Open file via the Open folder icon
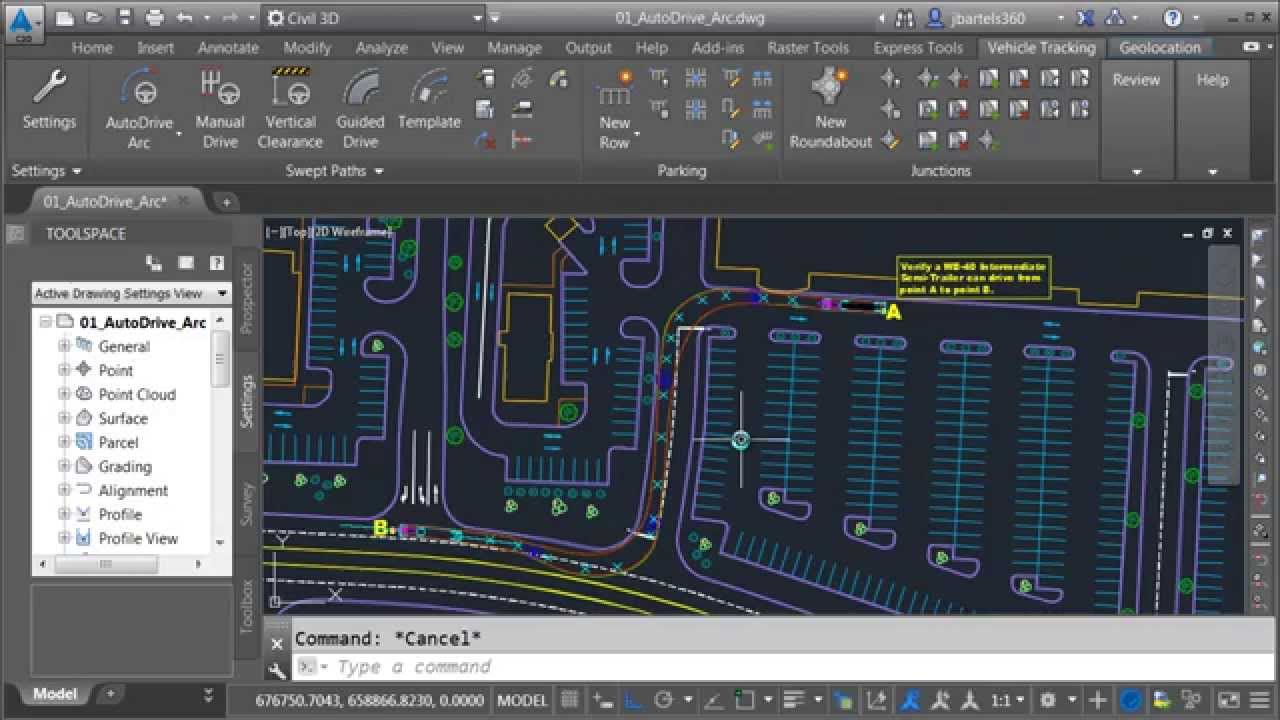This screenshot has height=720, width=1280. [93, 18]
